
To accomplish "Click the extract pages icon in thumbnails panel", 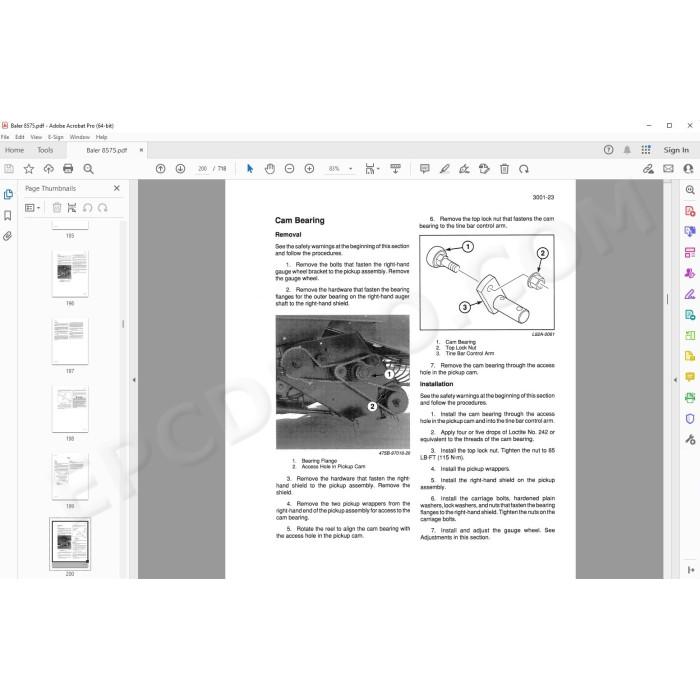I will tap(72, 208).
